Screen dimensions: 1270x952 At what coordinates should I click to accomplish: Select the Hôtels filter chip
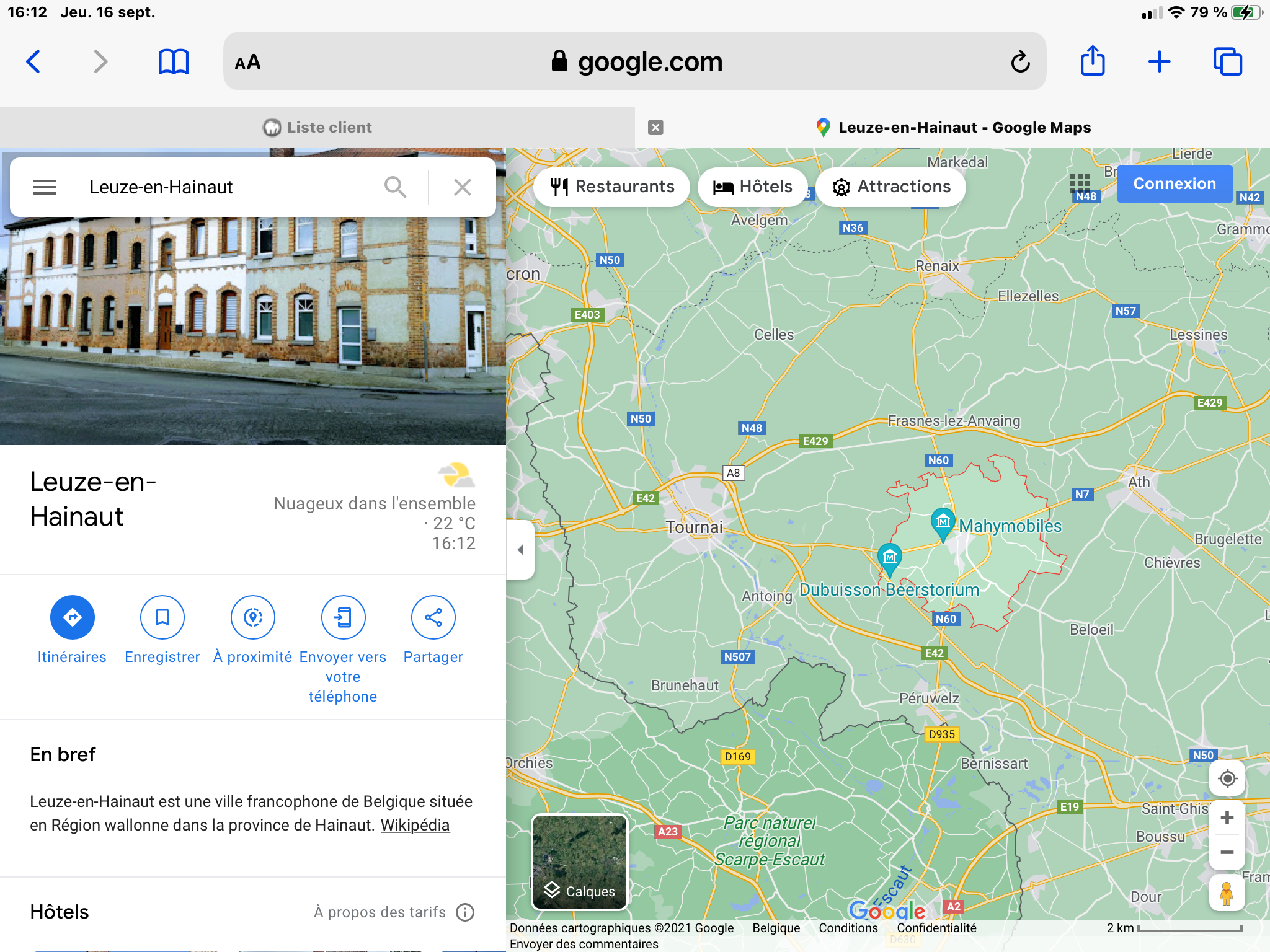pyautogui.click(x=752, y=187)
